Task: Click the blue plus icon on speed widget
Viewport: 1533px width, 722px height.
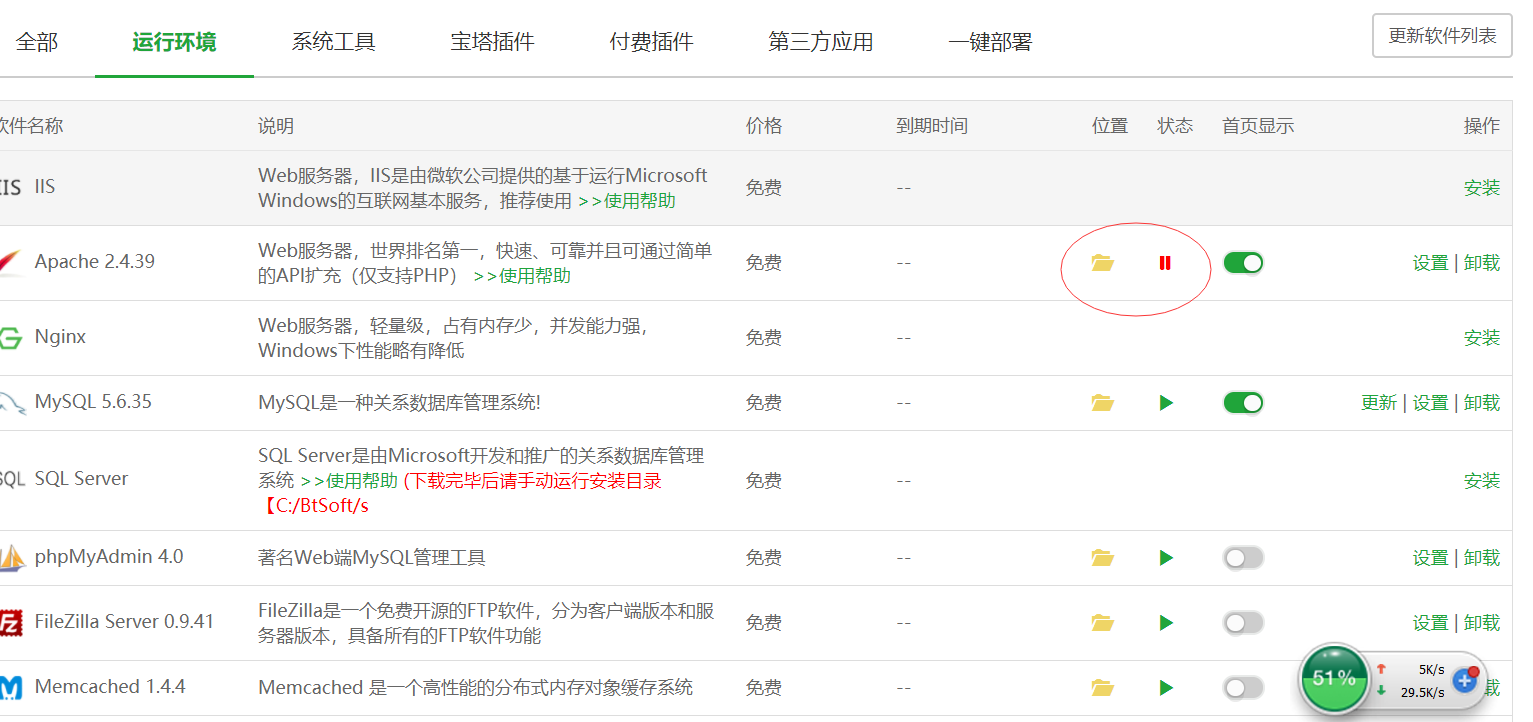Action: point(1465,681)
